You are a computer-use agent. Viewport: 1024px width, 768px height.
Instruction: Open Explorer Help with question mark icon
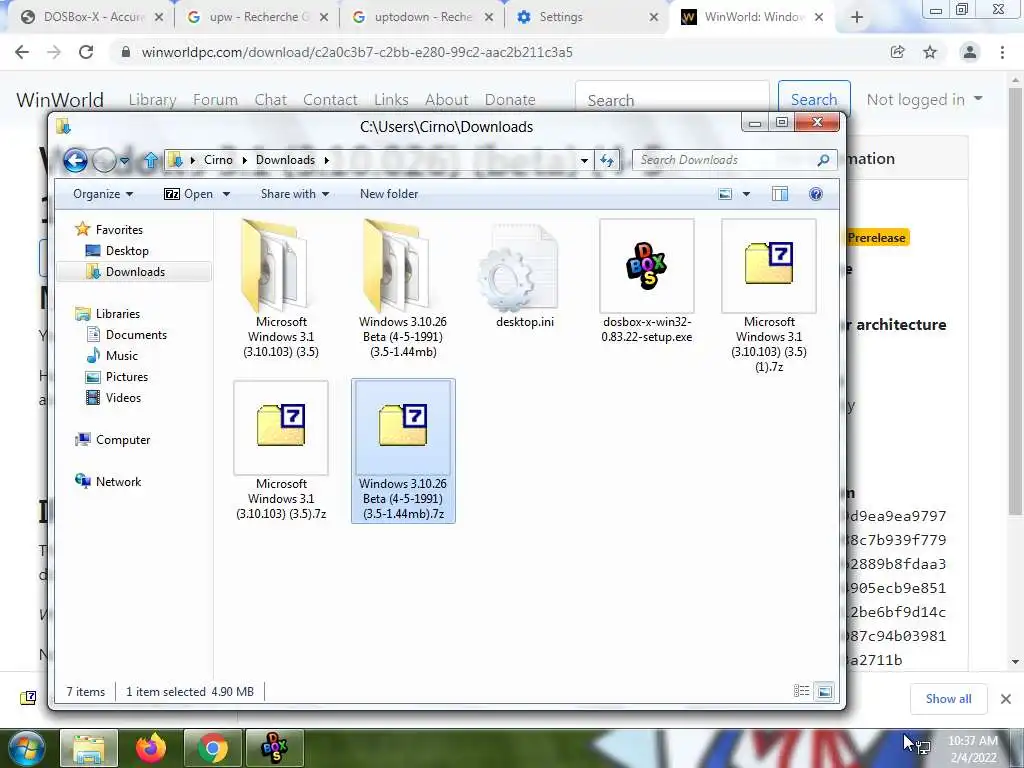pos(815,194)
